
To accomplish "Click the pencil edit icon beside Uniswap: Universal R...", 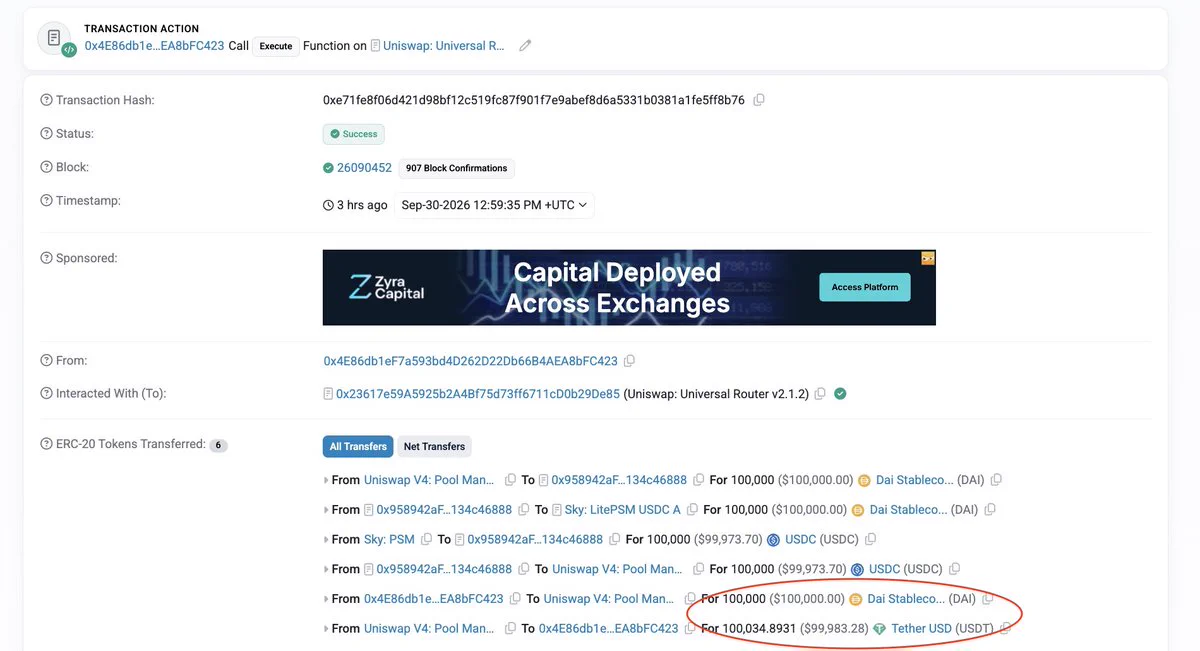I will tap(525, 46).
